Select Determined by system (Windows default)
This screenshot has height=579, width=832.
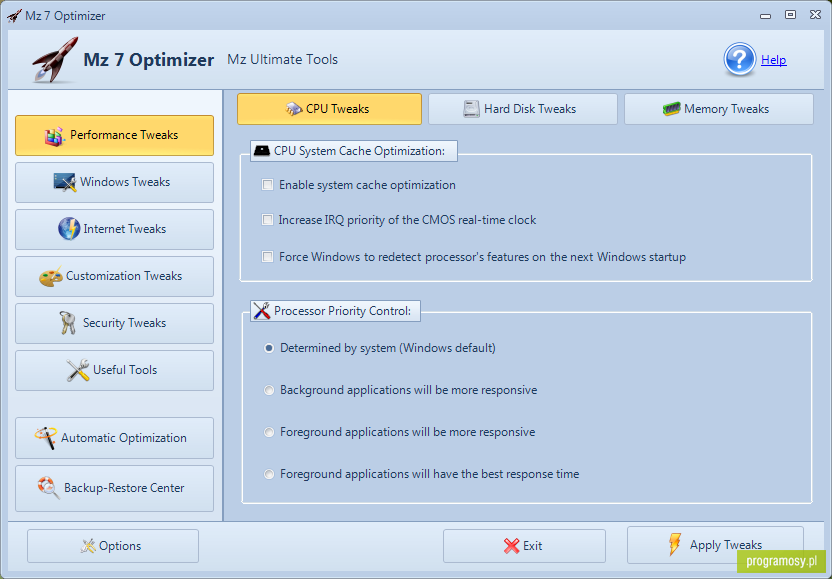tap(269, 348)
